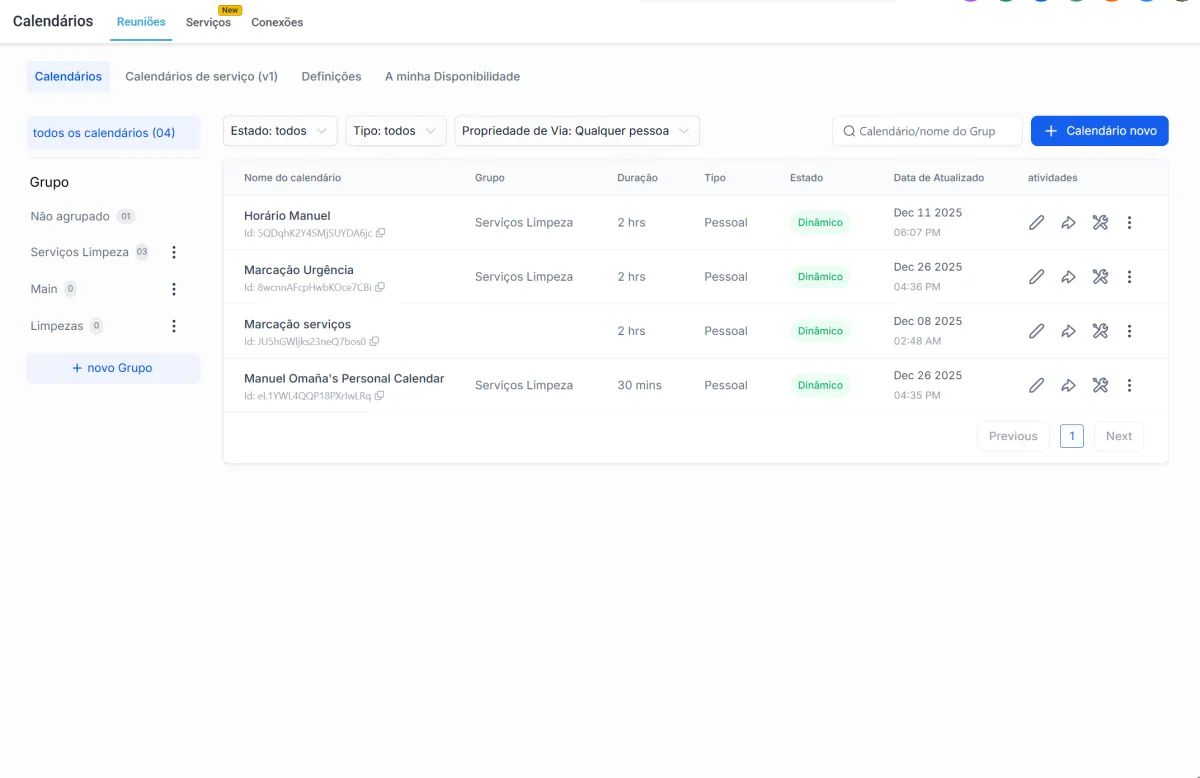Open more options for Manuel Omaña's Personal Calendar
Screen dimensions: 1200x778
point(1130,385)
